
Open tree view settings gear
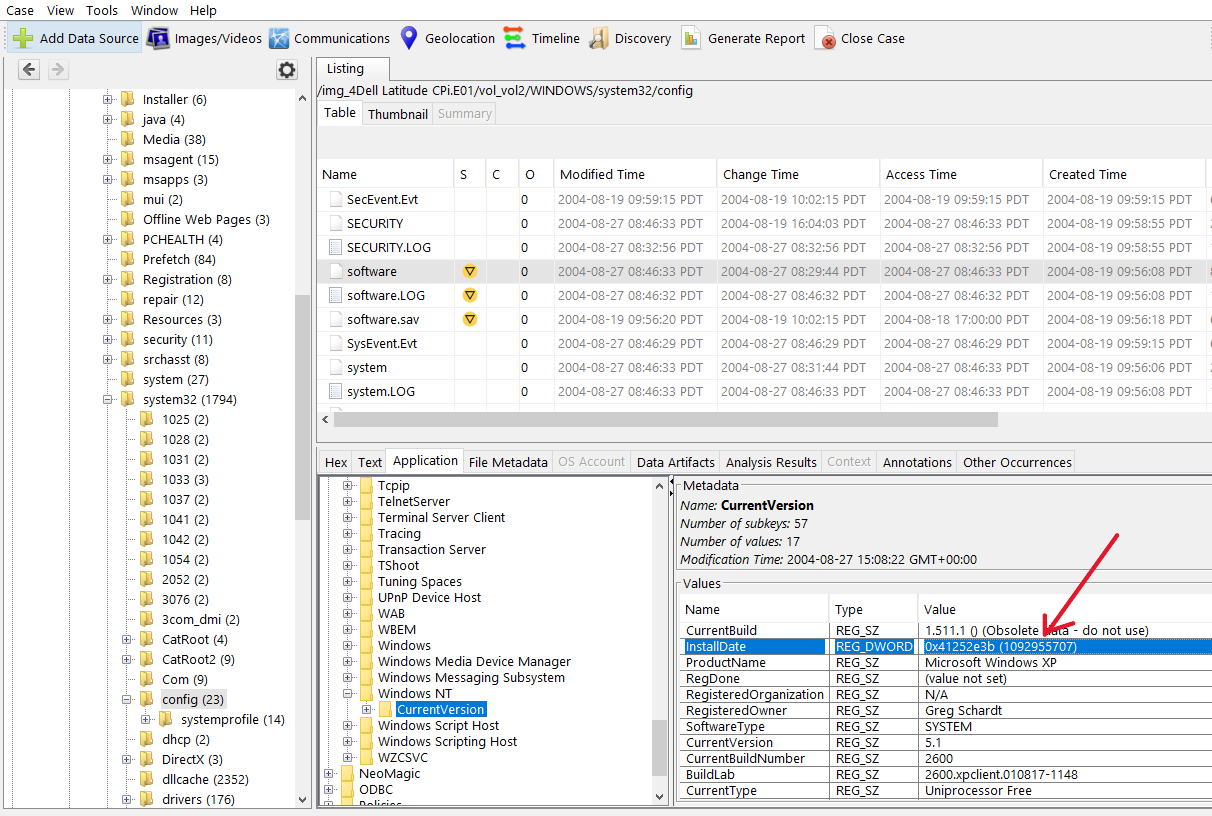287,70
